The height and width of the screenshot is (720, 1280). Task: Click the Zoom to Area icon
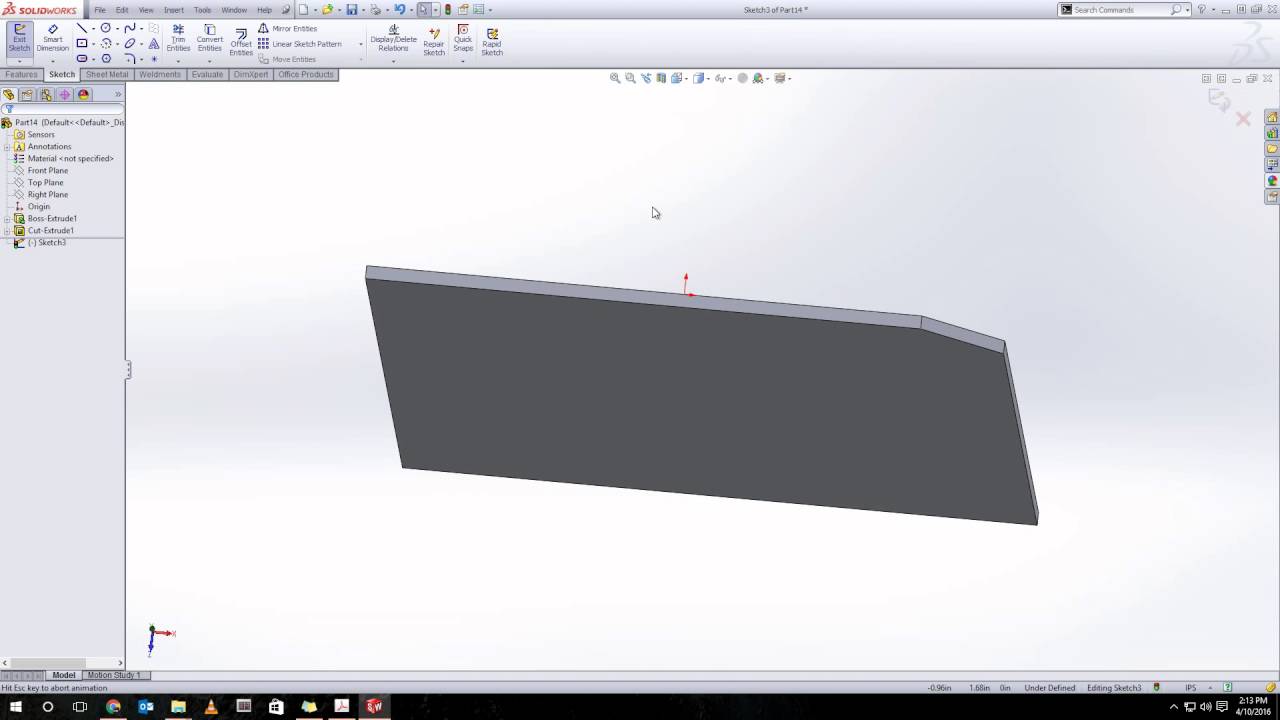(630, 78)
